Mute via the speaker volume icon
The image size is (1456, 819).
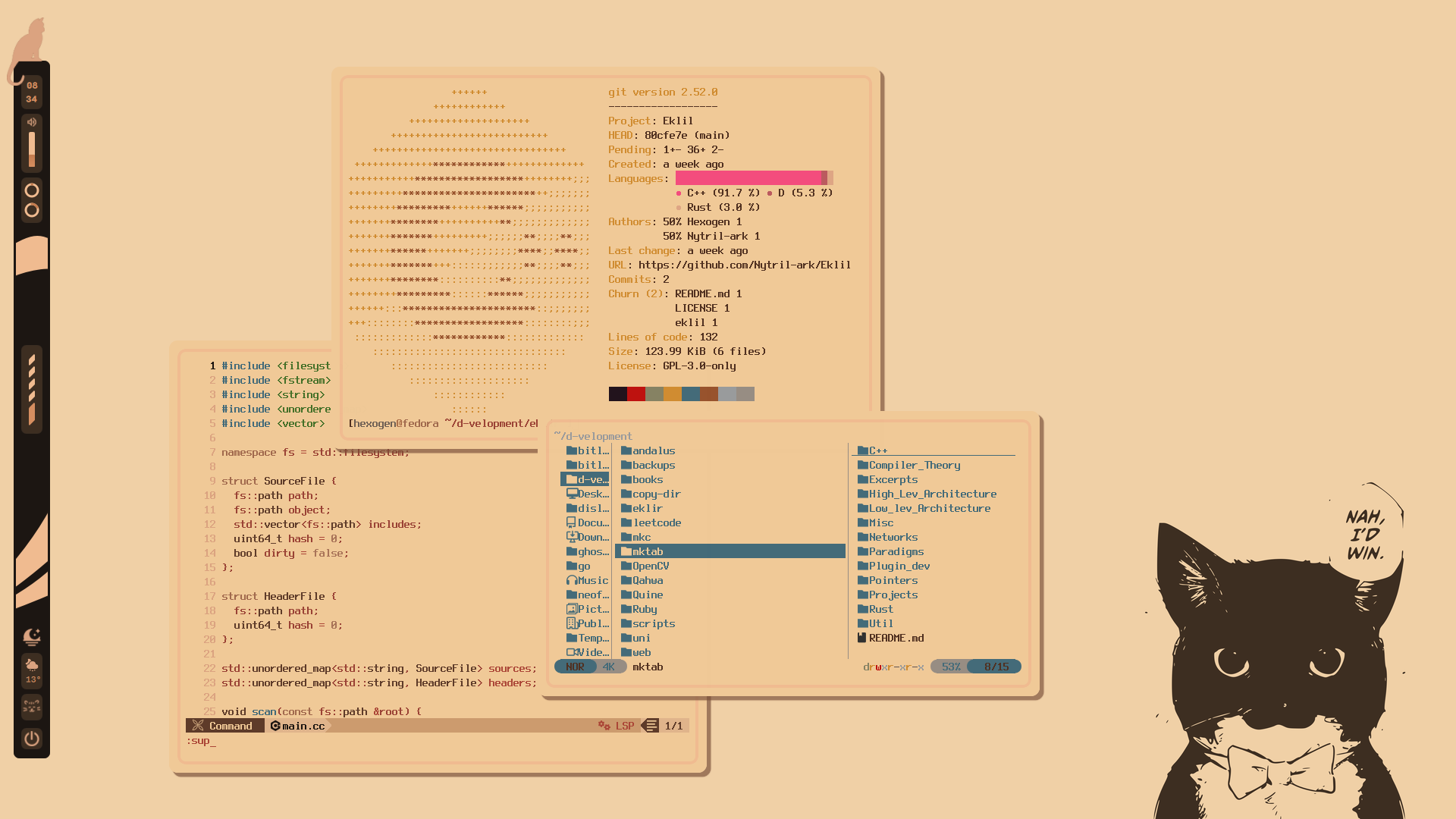(32, 122)
